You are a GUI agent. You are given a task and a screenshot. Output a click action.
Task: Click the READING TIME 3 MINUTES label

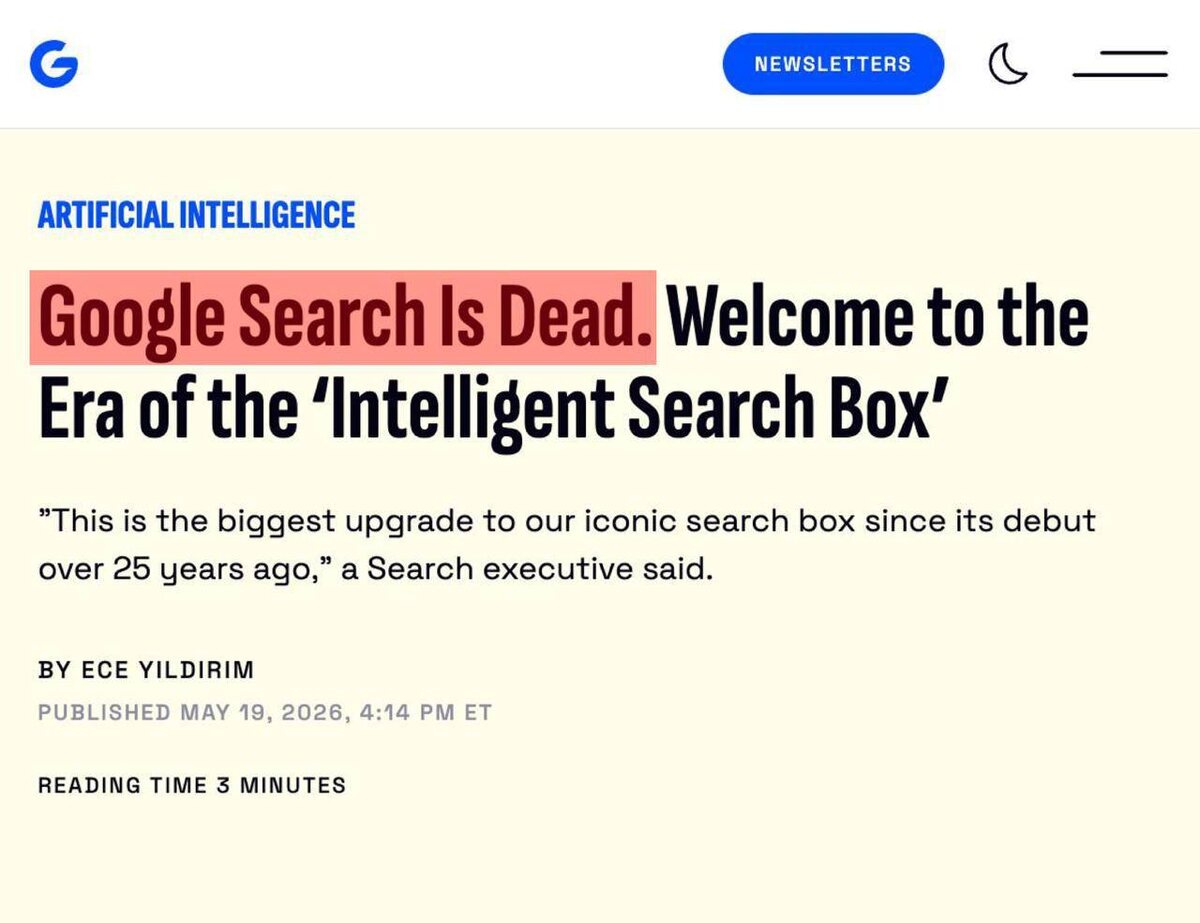(192, 785)
